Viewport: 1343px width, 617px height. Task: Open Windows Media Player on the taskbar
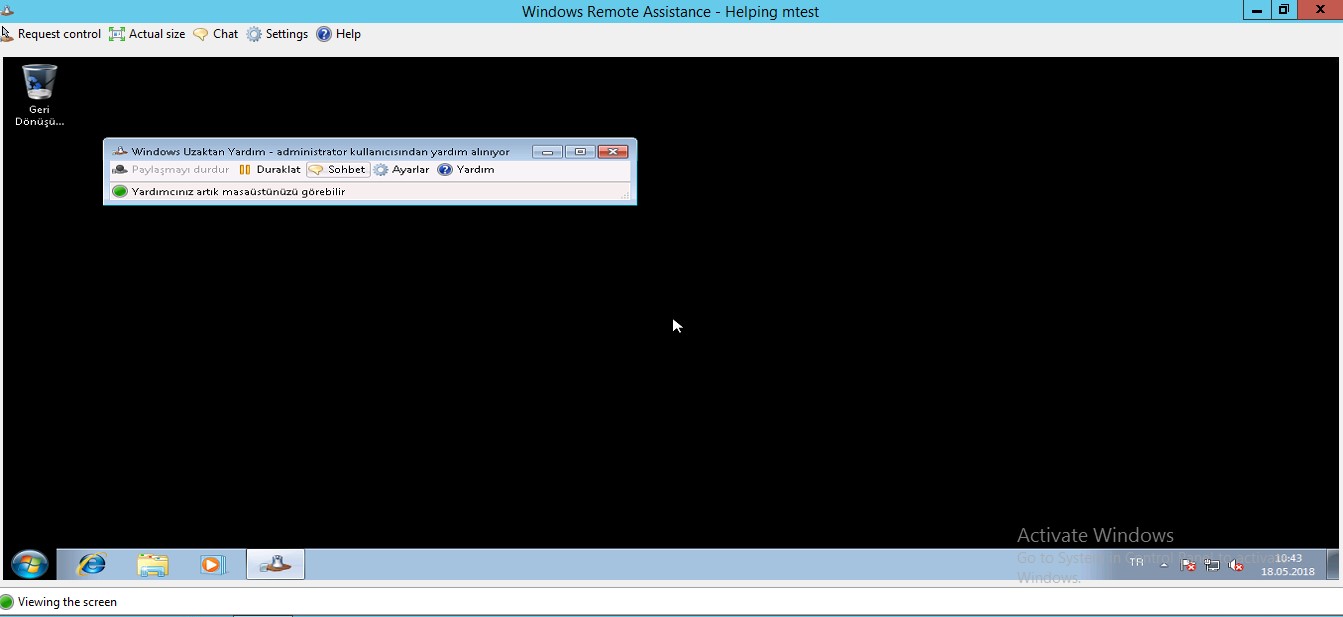point(213,564)
